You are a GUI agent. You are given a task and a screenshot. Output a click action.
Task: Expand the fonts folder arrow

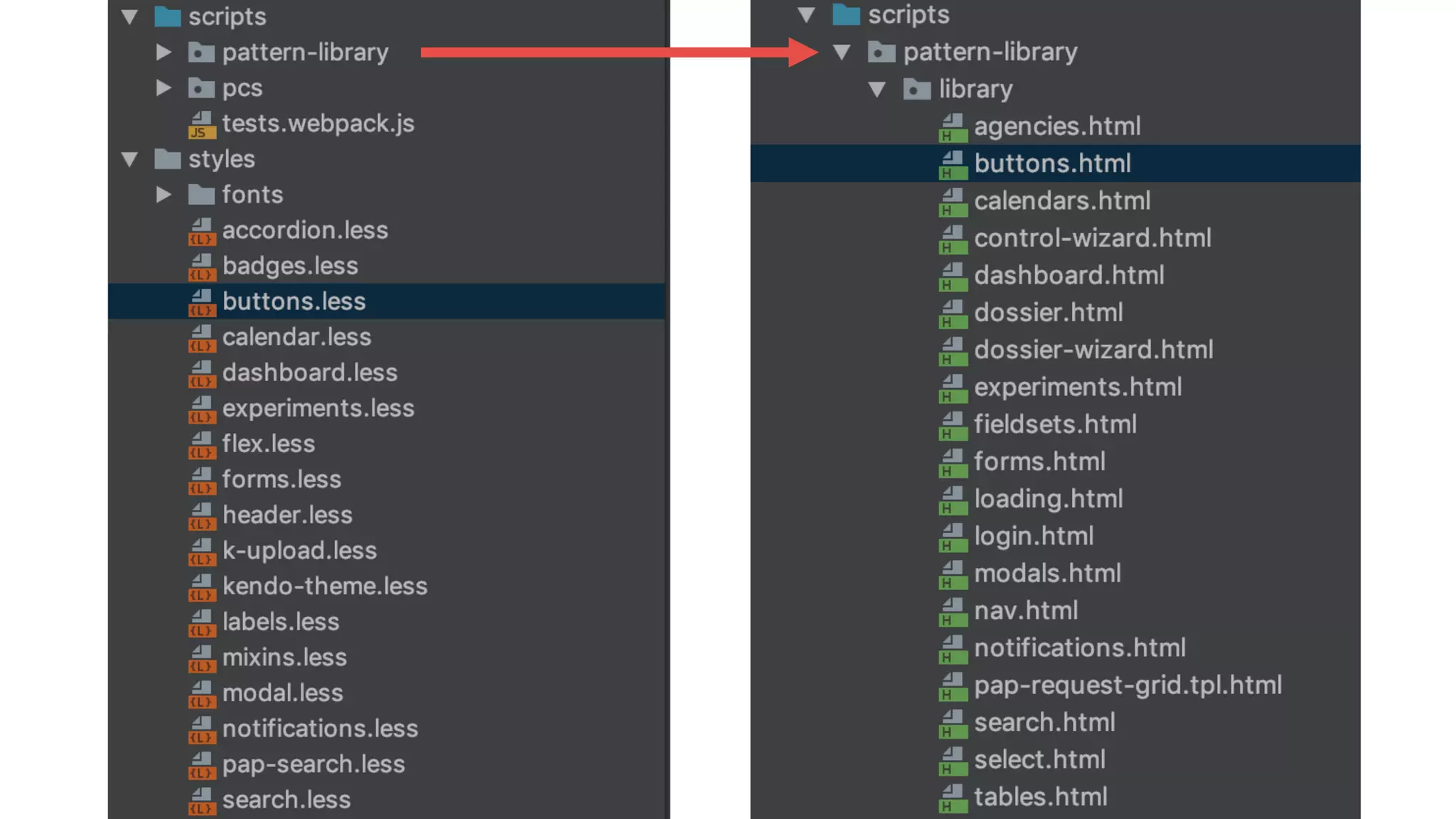pyautogui.click(x=164, y=194)
